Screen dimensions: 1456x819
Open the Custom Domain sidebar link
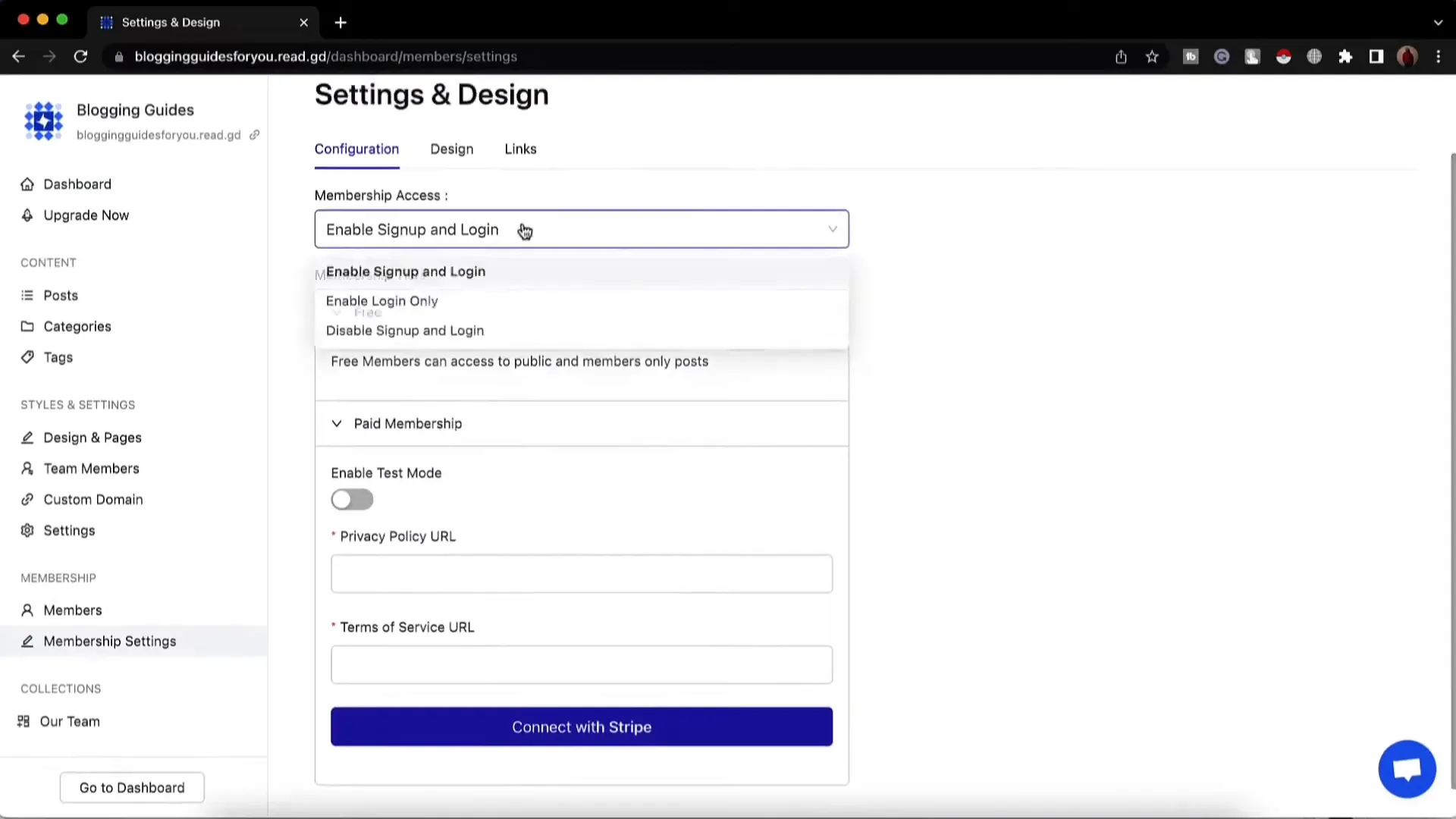[x=93, y=500]
